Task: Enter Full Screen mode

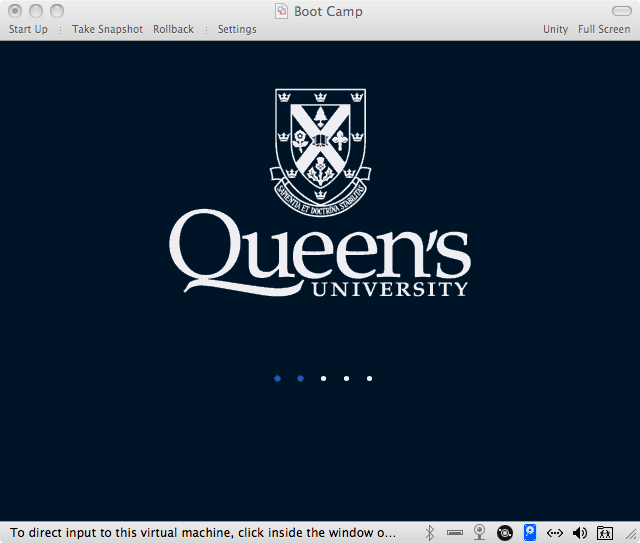Action: [604, 29]
